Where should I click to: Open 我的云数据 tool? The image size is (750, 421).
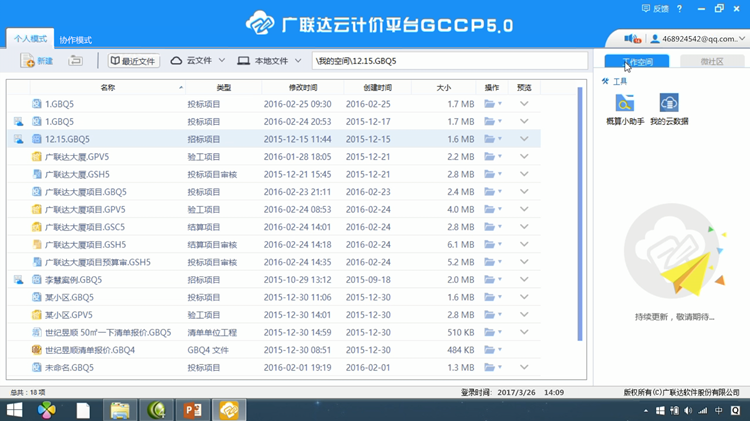669,110
